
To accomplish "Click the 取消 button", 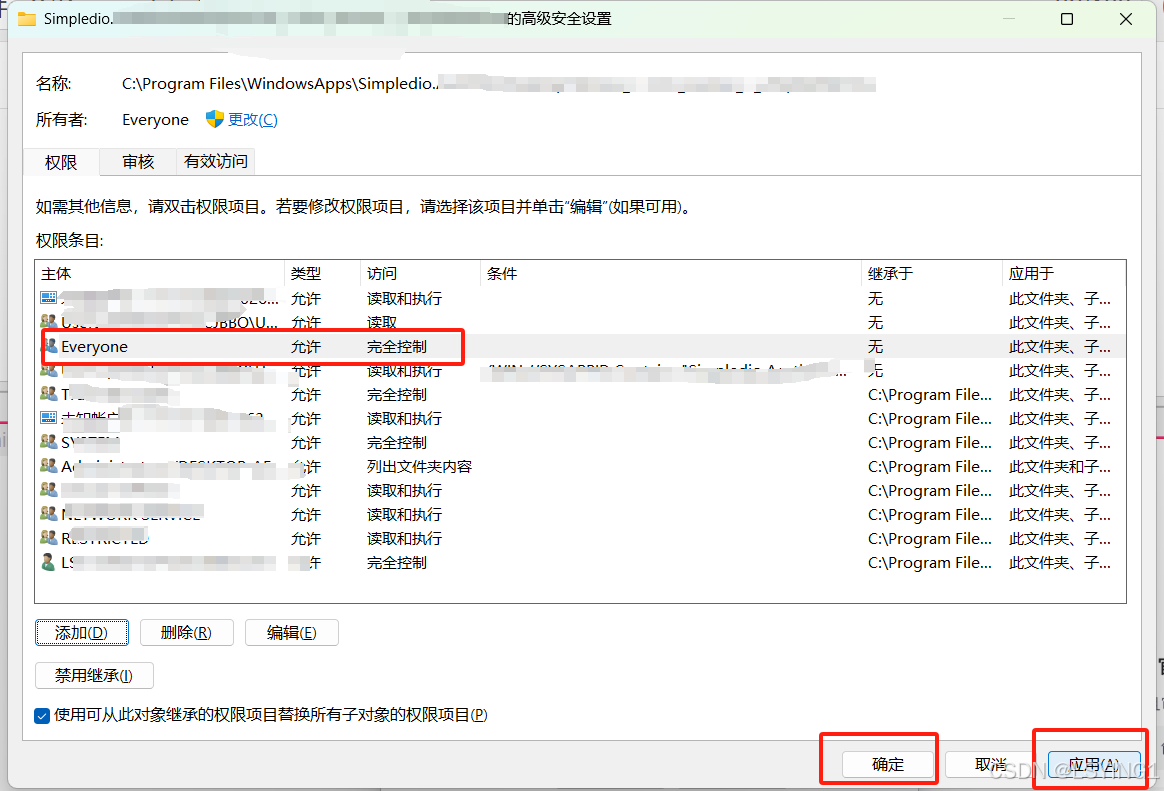I will [991, 764].
